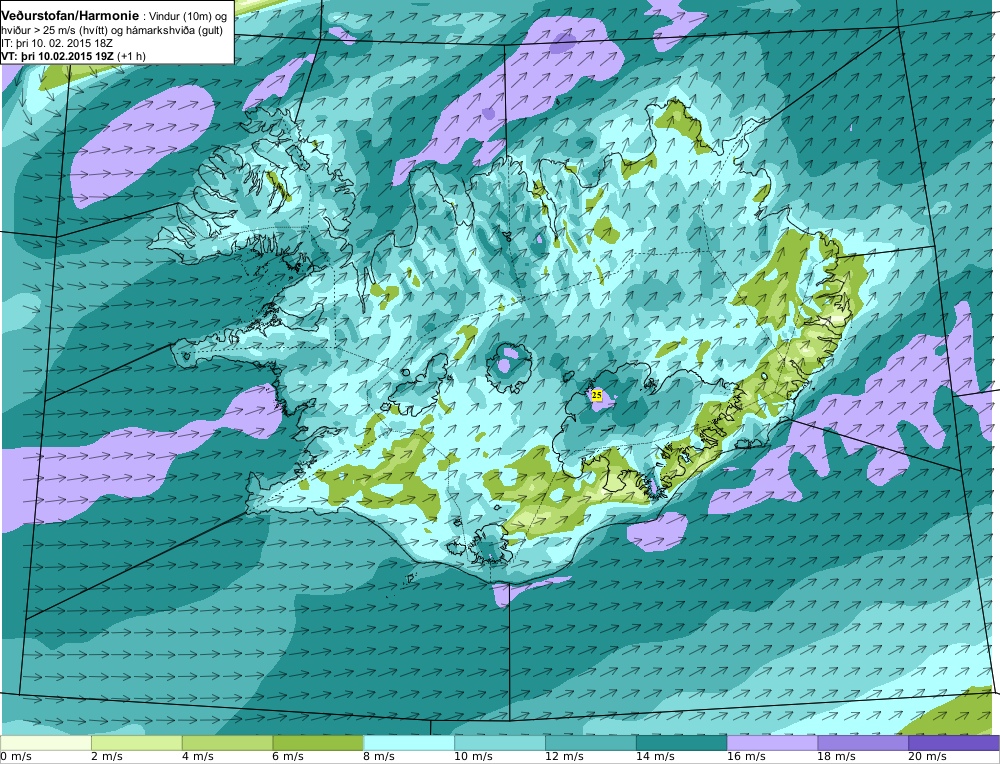Screen dimensions: 1000x764
Task: Pick the legend swatch between 14 and 16 m/s
Action: (682, 743)
